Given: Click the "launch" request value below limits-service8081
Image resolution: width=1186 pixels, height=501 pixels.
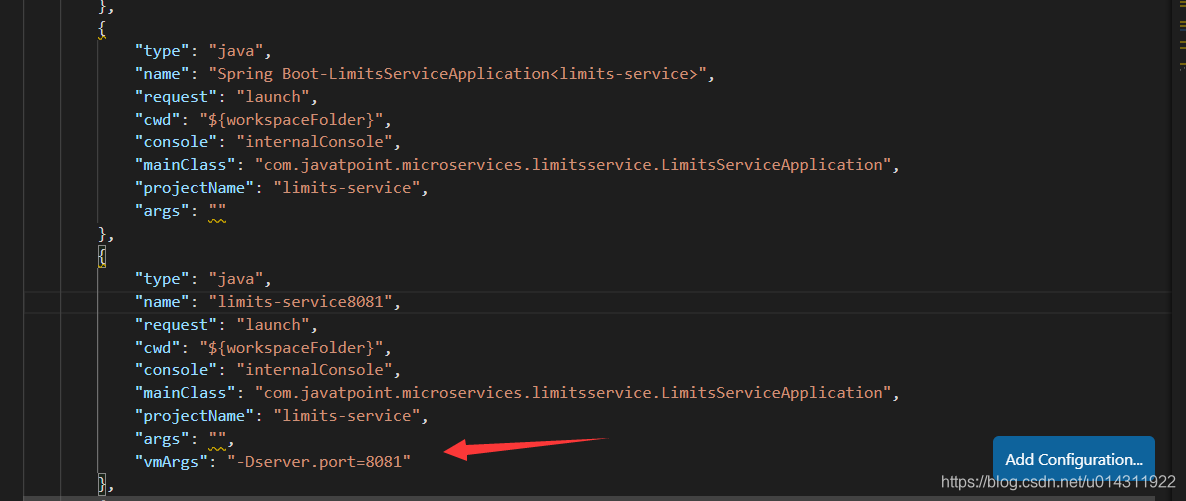Looking at the screenshot, I should [x=272, y=325].
